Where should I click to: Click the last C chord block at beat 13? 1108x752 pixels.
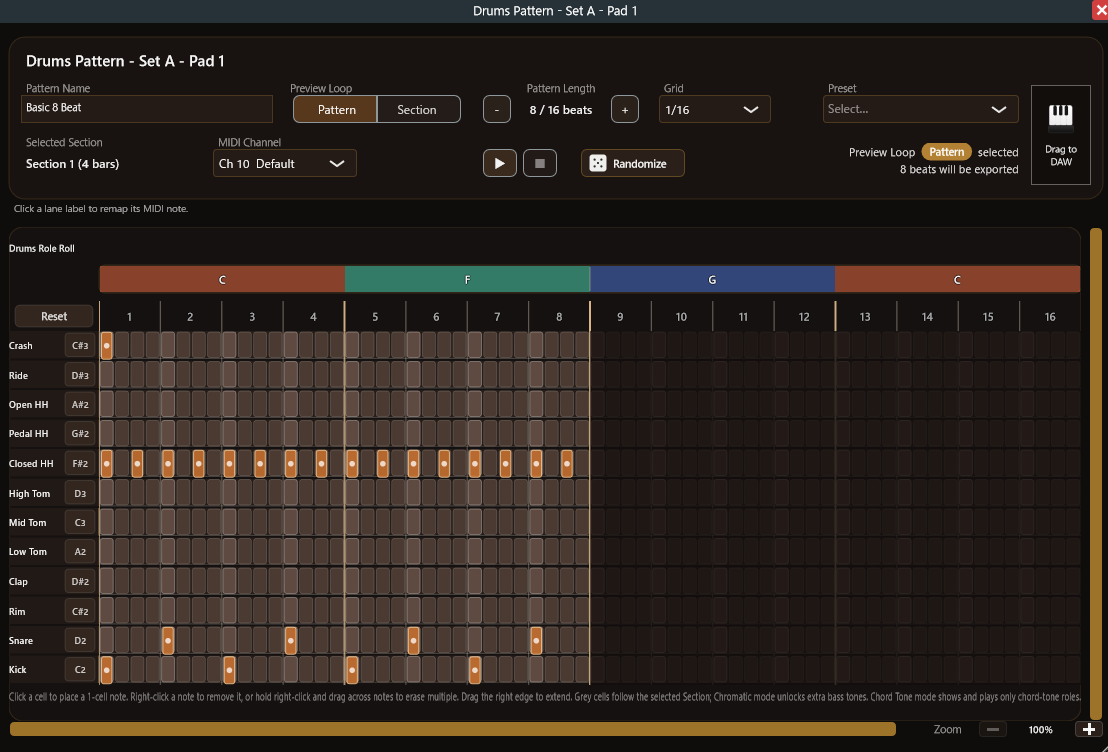coord(957,279)
